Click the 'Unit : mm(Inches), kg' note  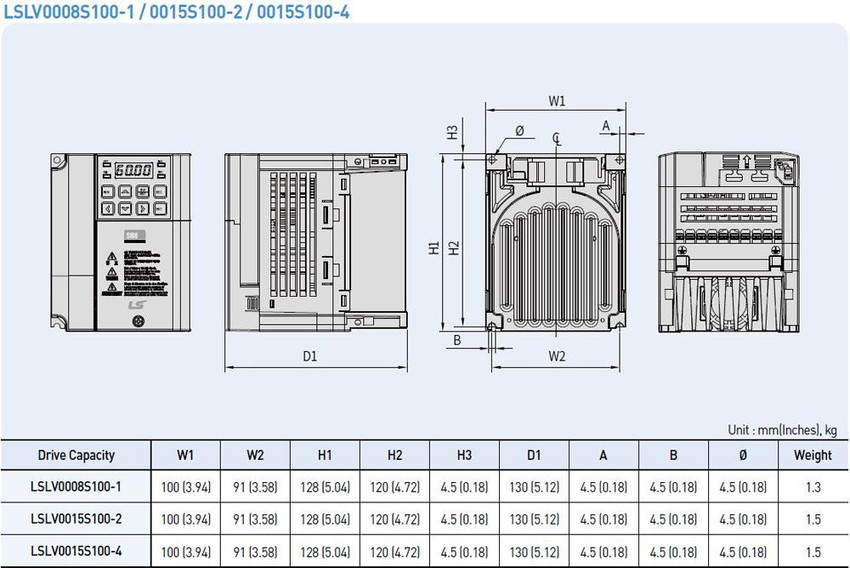click(782, 430)
